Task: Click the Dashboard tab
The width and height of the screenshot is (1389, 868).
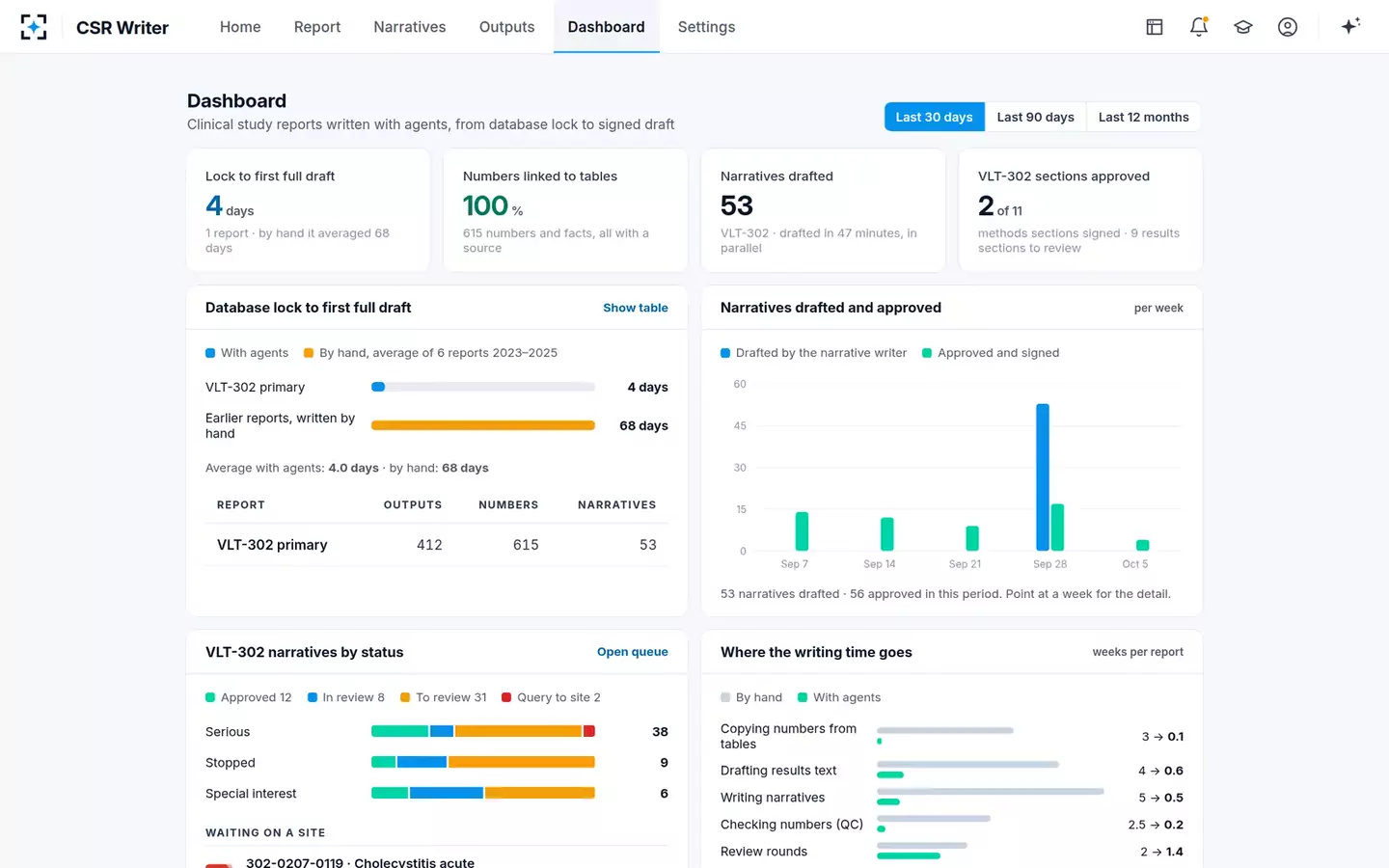Action: point(606,27)
